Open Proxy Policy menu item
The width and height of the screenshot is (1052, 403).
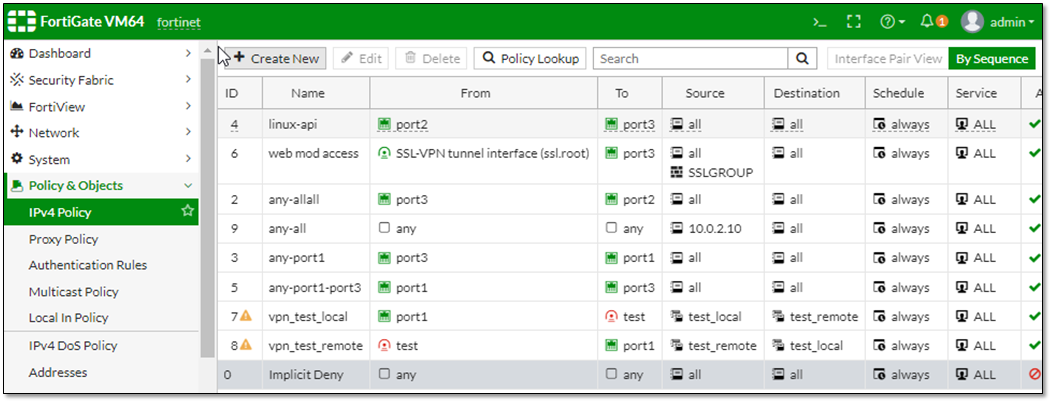coord(63,239)
